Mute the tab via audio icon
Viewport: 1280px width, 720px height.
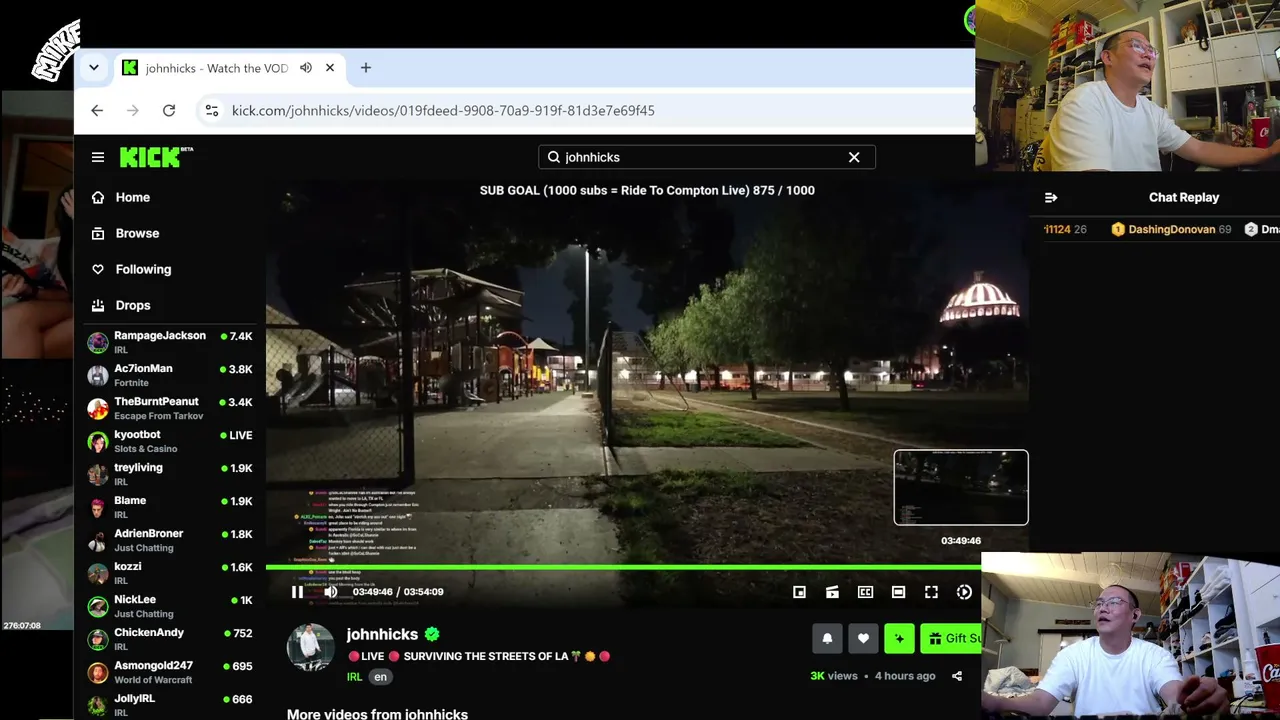coord(305,68)
